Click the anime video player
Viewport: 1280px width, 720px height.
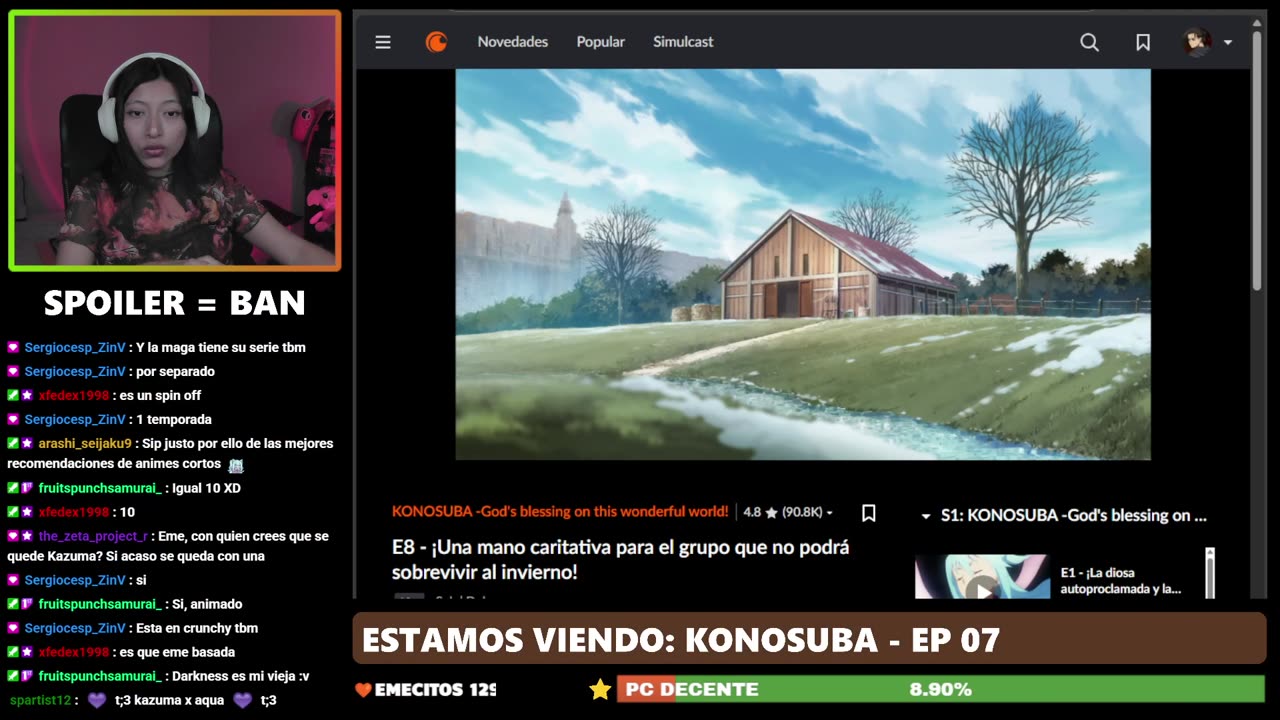tap(803, 264)
